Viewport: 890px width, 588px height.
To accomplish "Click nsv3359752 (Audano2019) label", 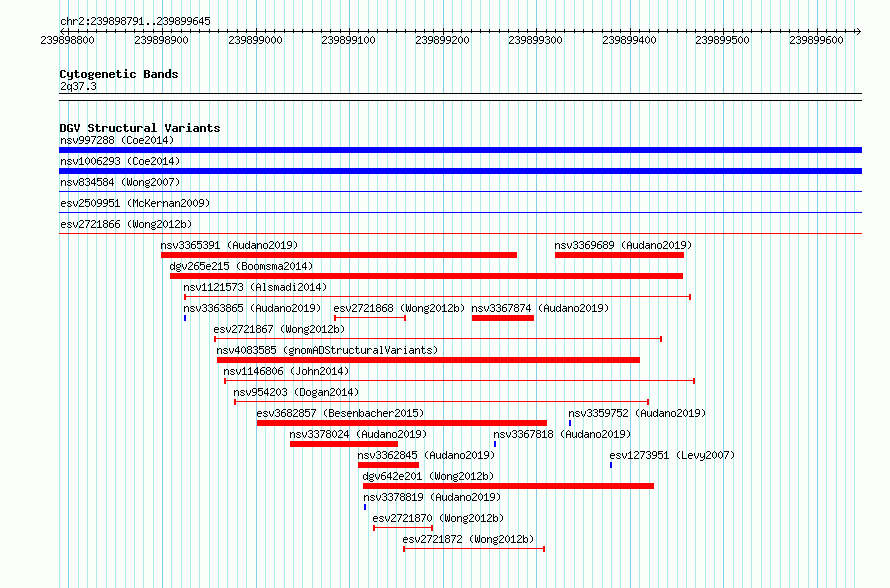I will [x=637, y=413].
